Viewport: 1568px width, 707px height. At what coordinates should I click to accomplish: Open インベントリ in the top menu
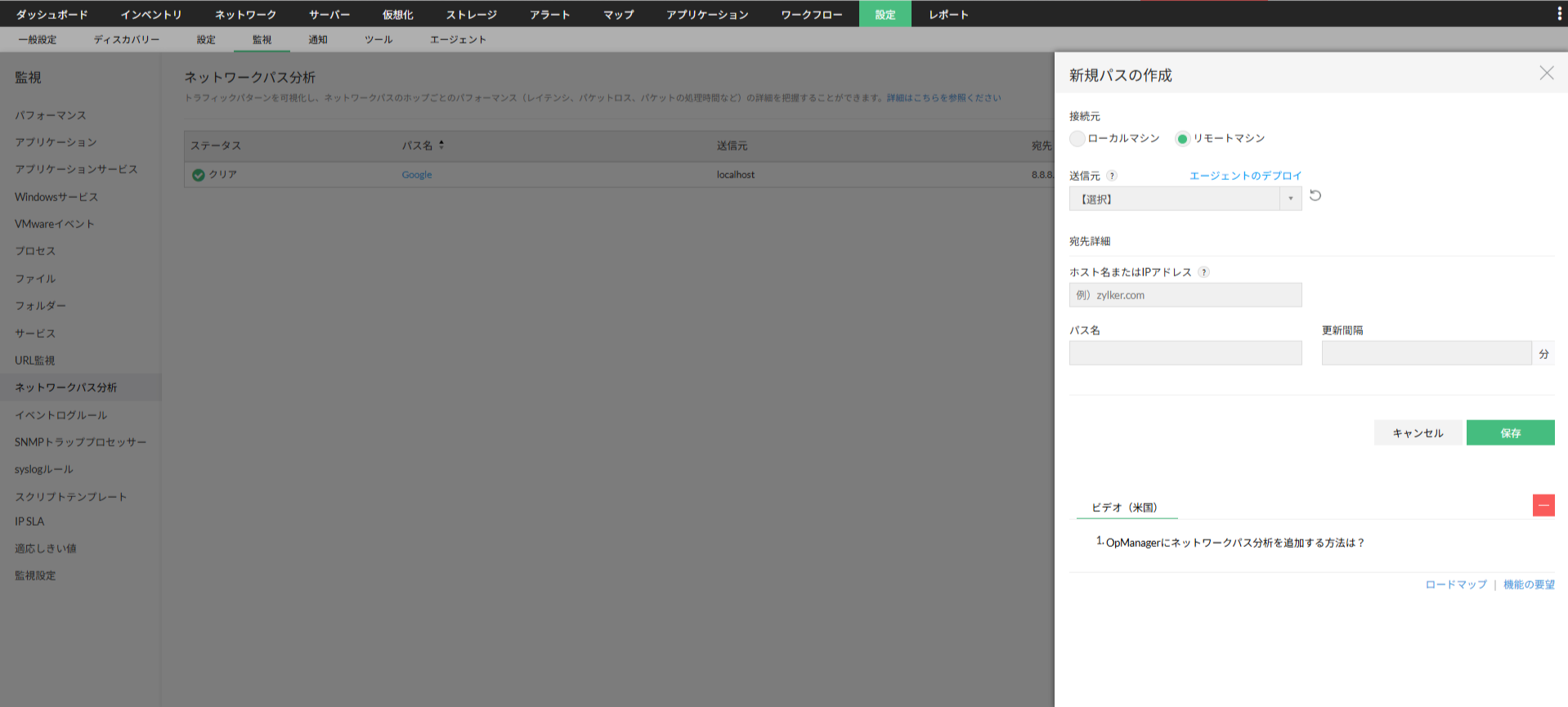coord(151,15)
